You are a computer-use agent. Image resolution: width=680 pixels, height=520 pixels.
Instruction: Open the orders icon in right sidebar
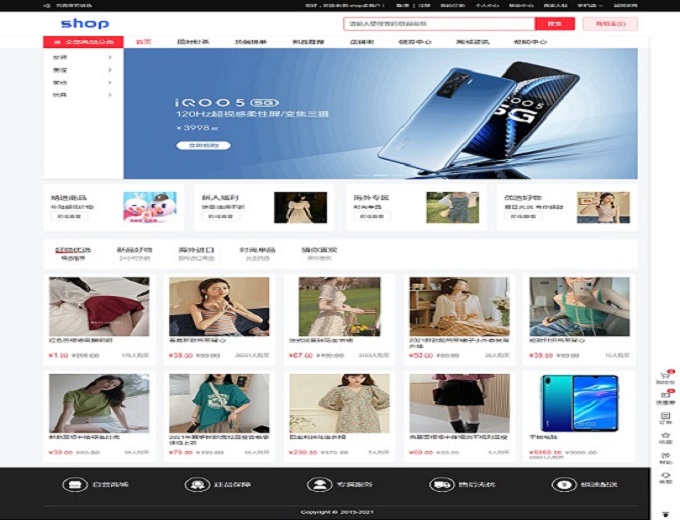665,417
